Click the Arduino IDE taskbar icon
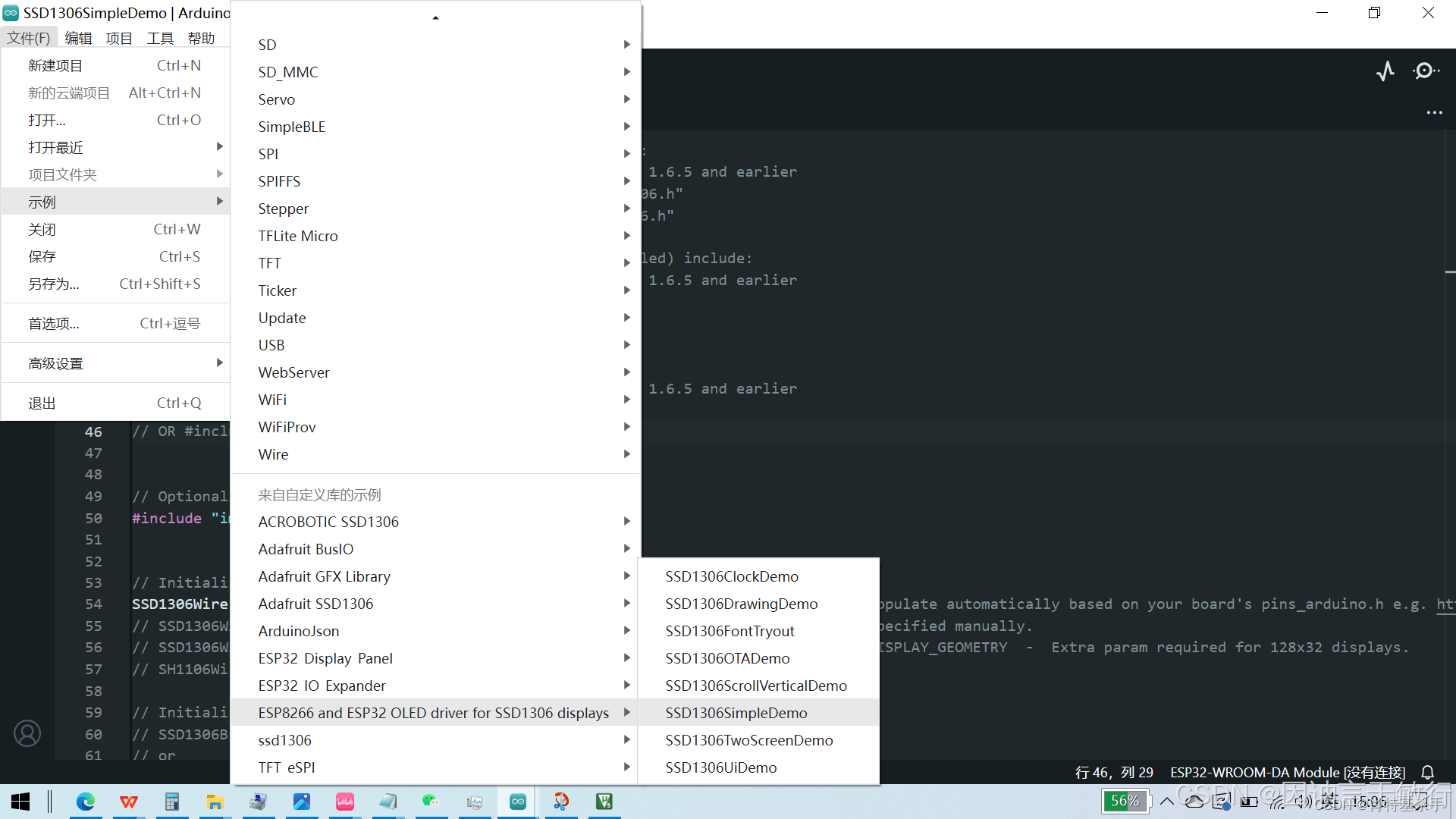 [x=518, y=802]
